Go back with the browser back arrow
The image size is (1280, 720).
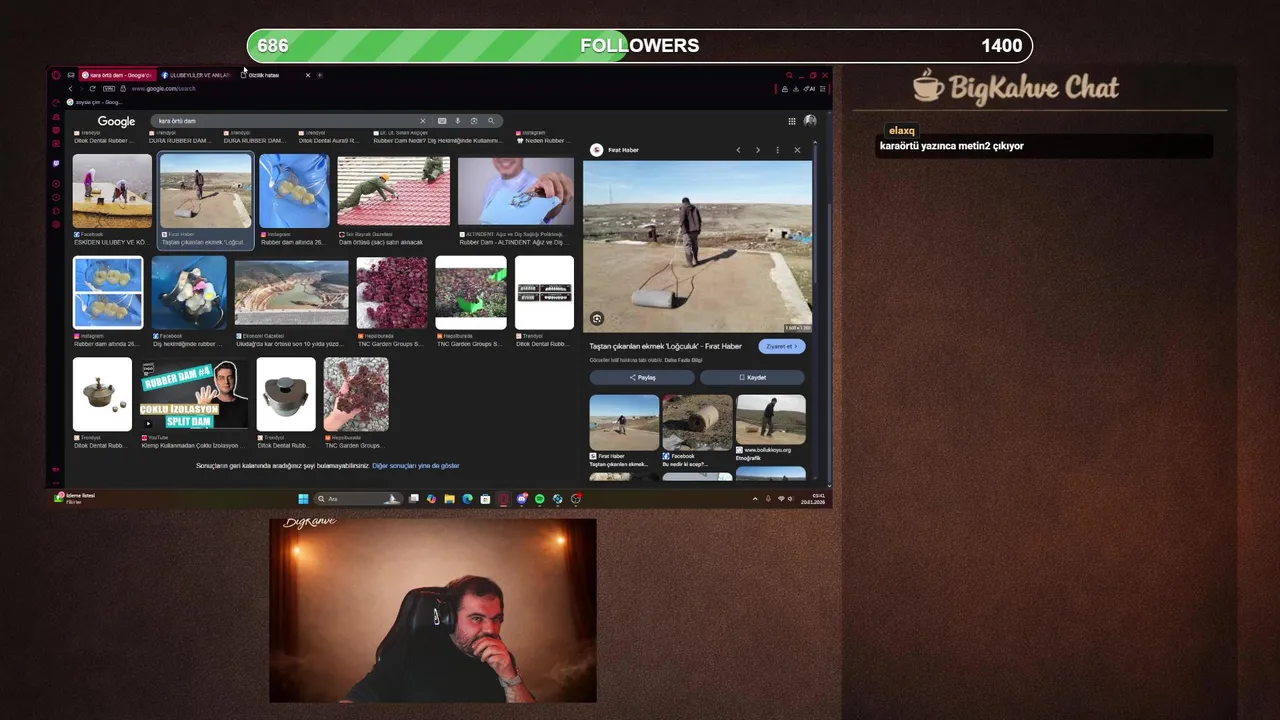coord(70,88)
